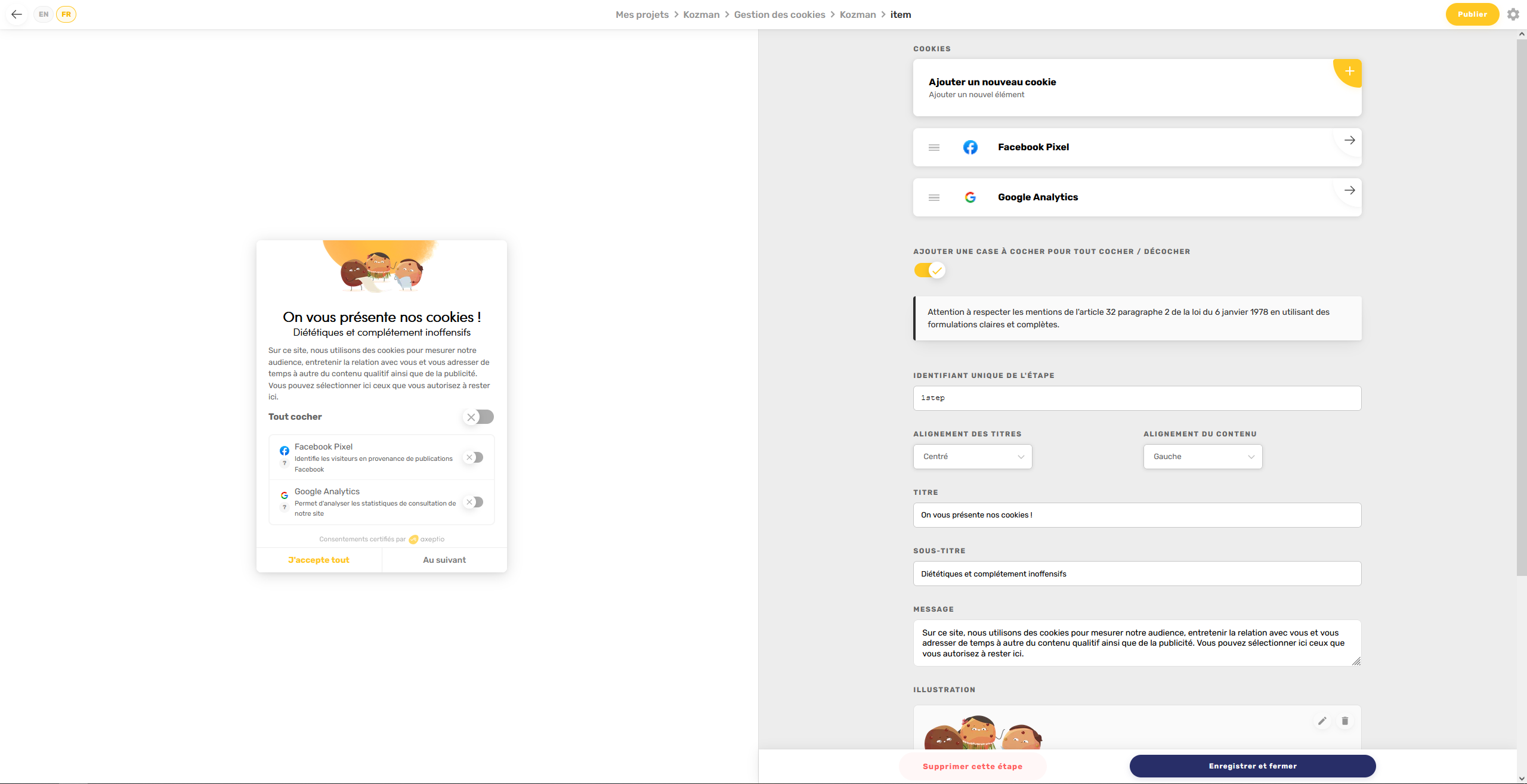The height and width of the screenshot is (784, 1527).
Task: Click Facebook icon in preview widget
Action: (285, 451)
